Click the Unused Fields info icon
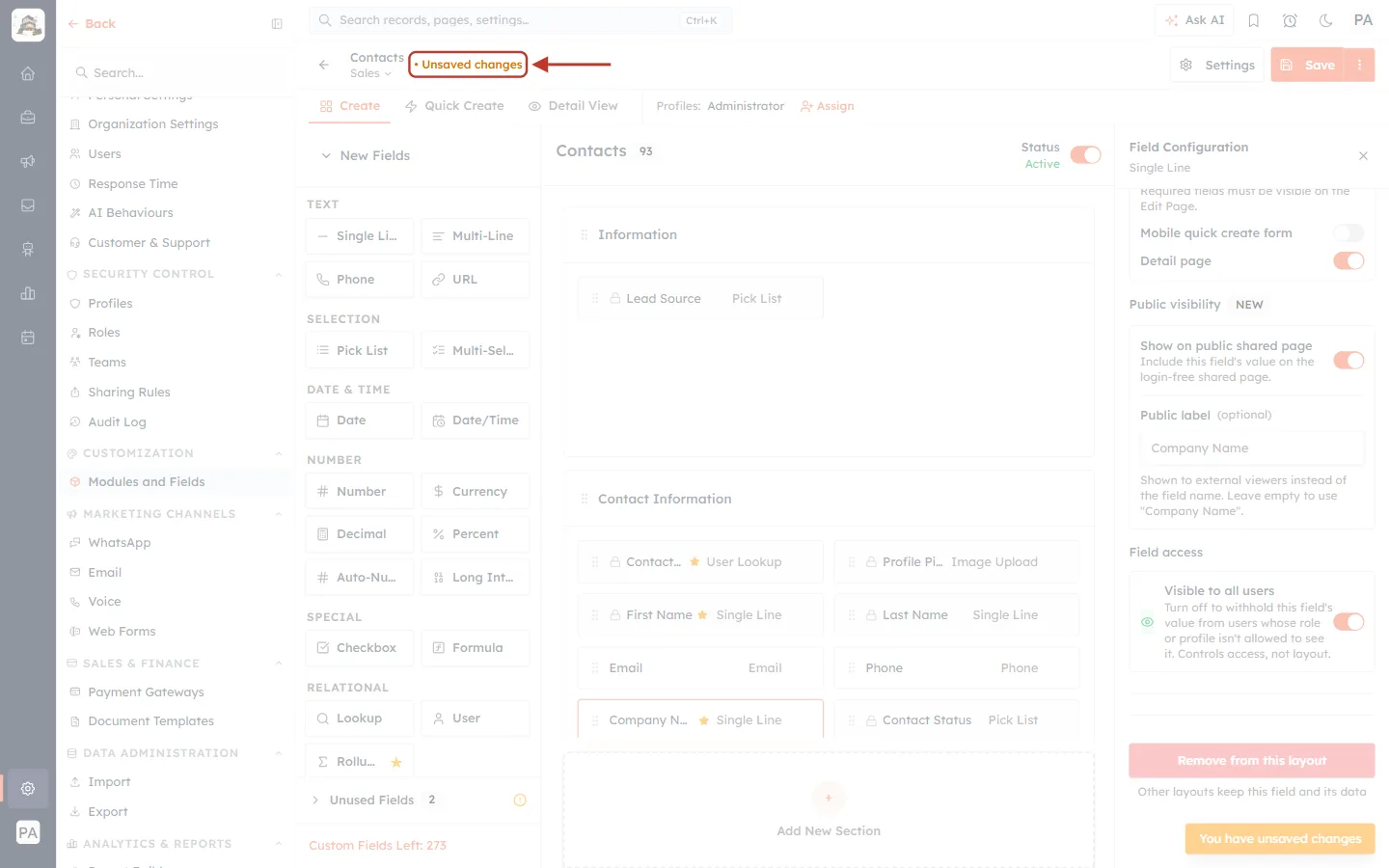 [520, 800]
